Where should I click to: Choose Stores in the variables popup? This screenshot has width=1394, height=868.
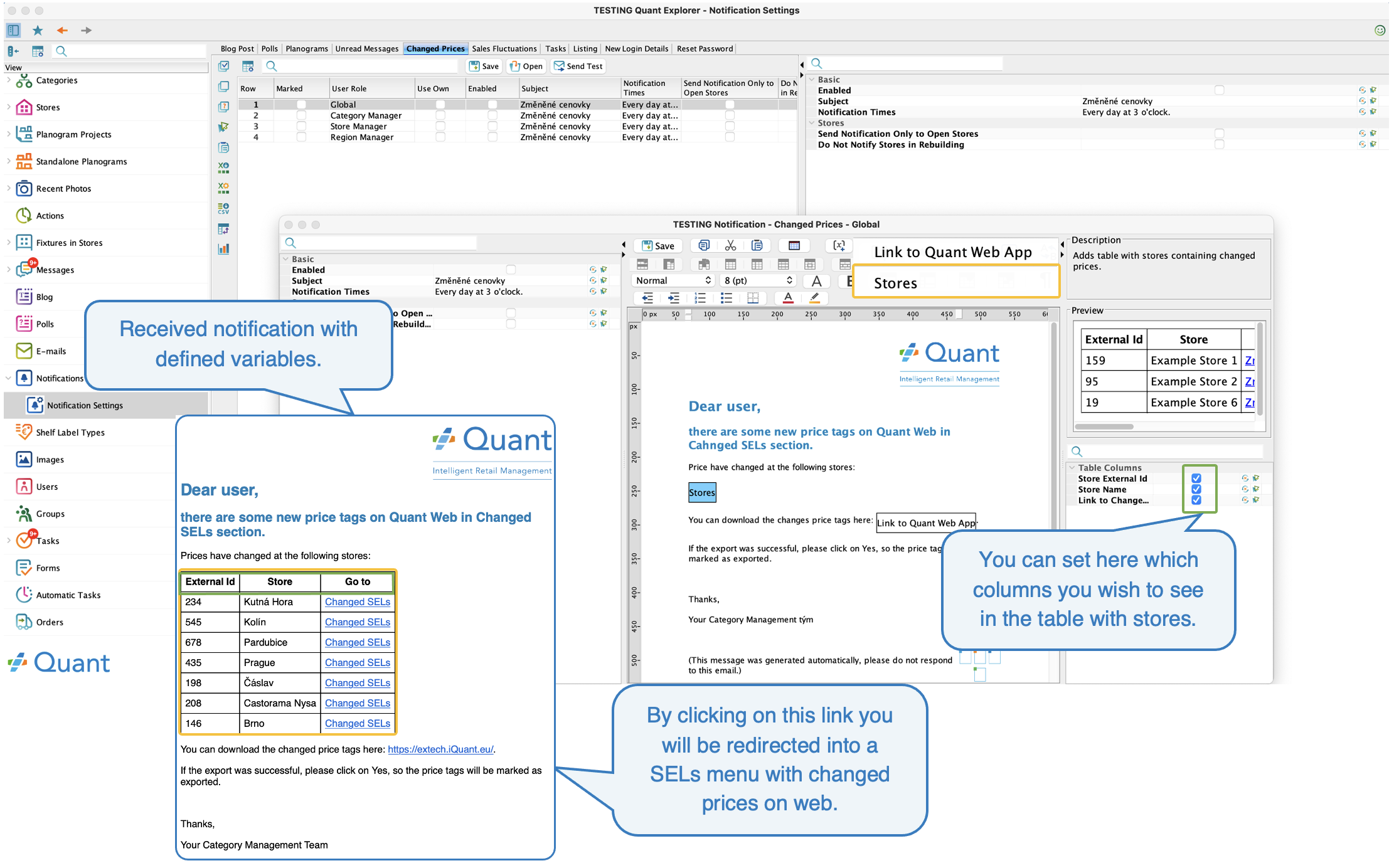click(957, 283)
